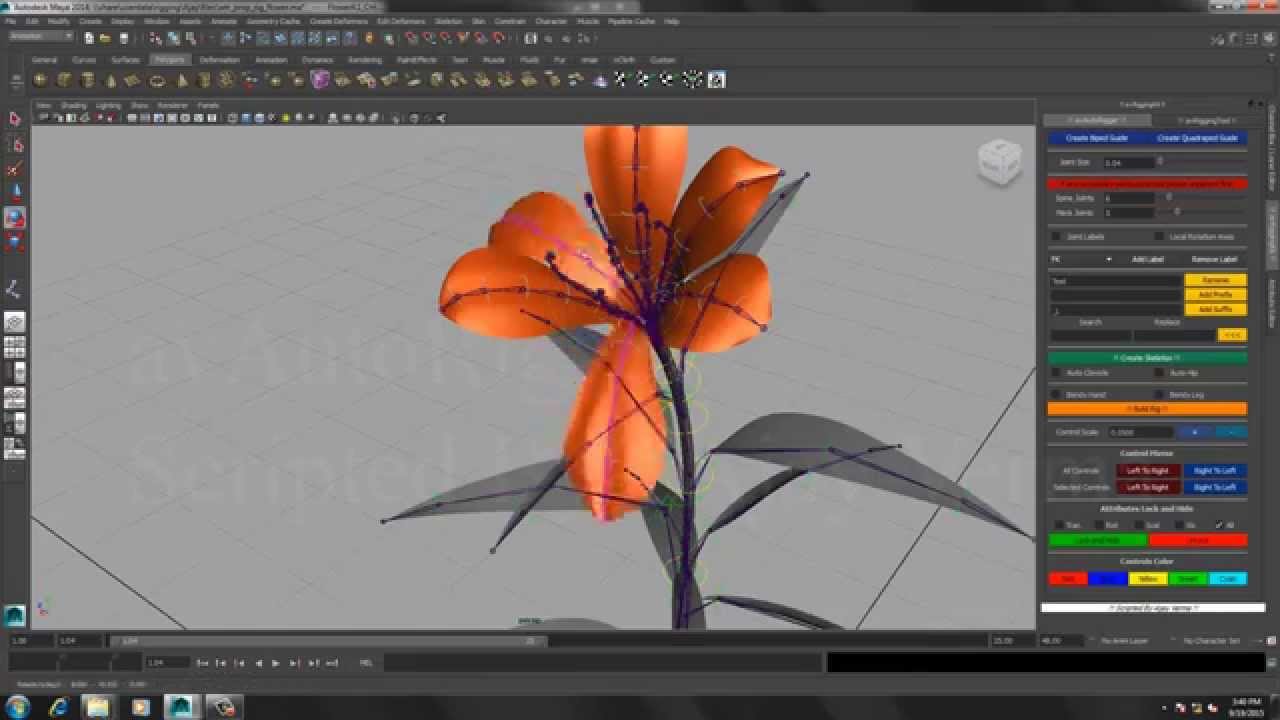This screenshot has width=1280, height=720.
Task: Open the FK label type dropdown
Action: click(1081, 259)
